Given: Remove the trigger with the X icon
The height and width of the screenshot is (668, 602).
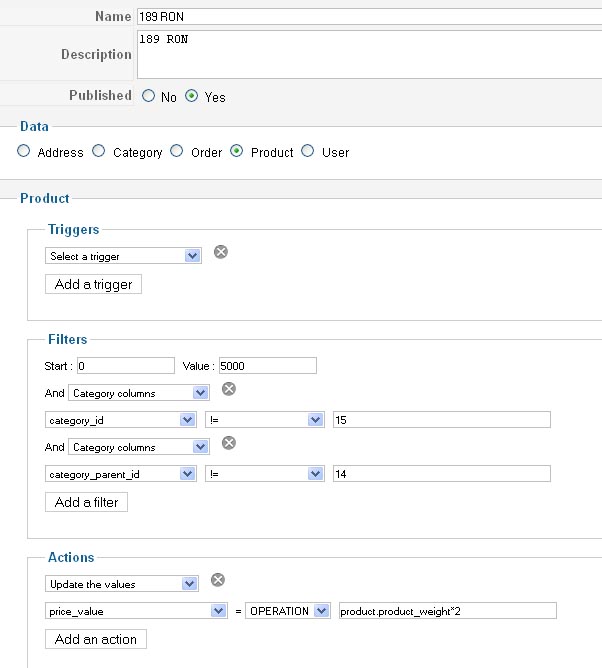Looking at the screenshot, I should [x=221, y=252].
